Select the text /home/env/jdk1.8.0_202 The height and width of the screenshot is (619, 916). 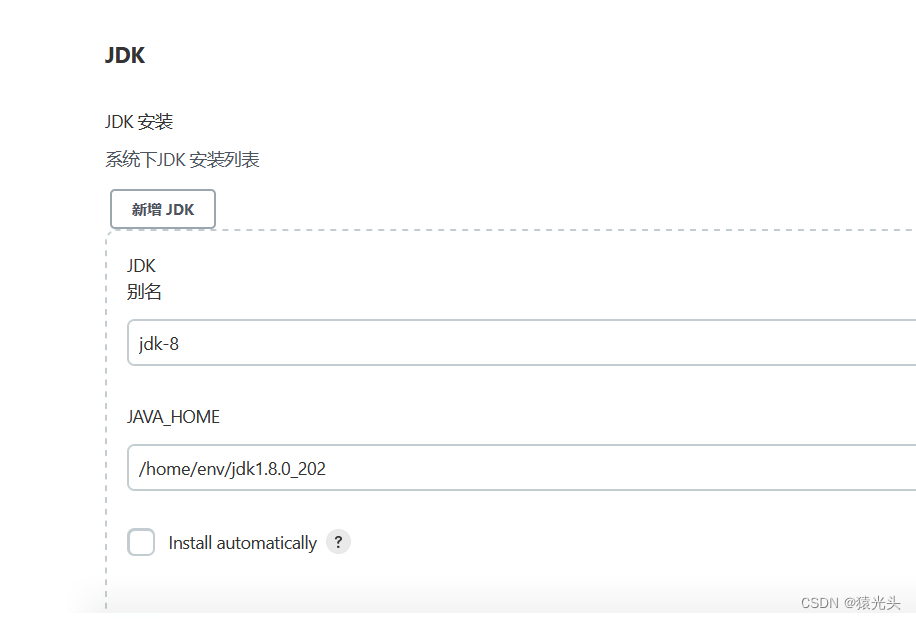click(x=231, y=468)
